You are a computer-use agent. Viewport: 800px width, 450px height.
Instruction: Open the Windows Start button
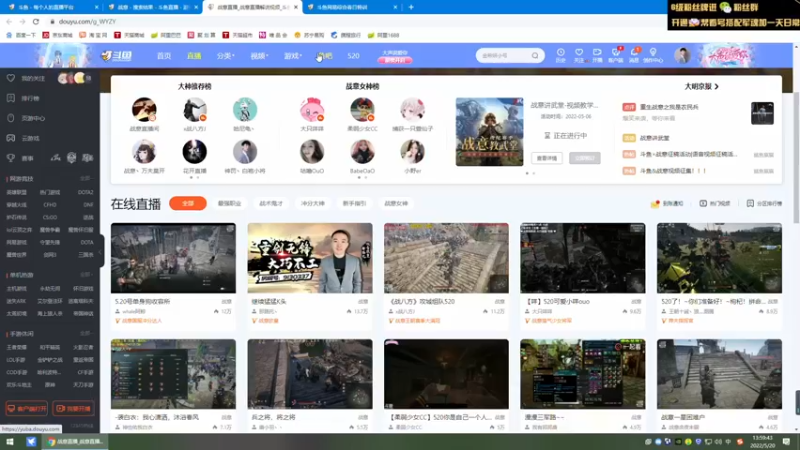tap(10, 441)
